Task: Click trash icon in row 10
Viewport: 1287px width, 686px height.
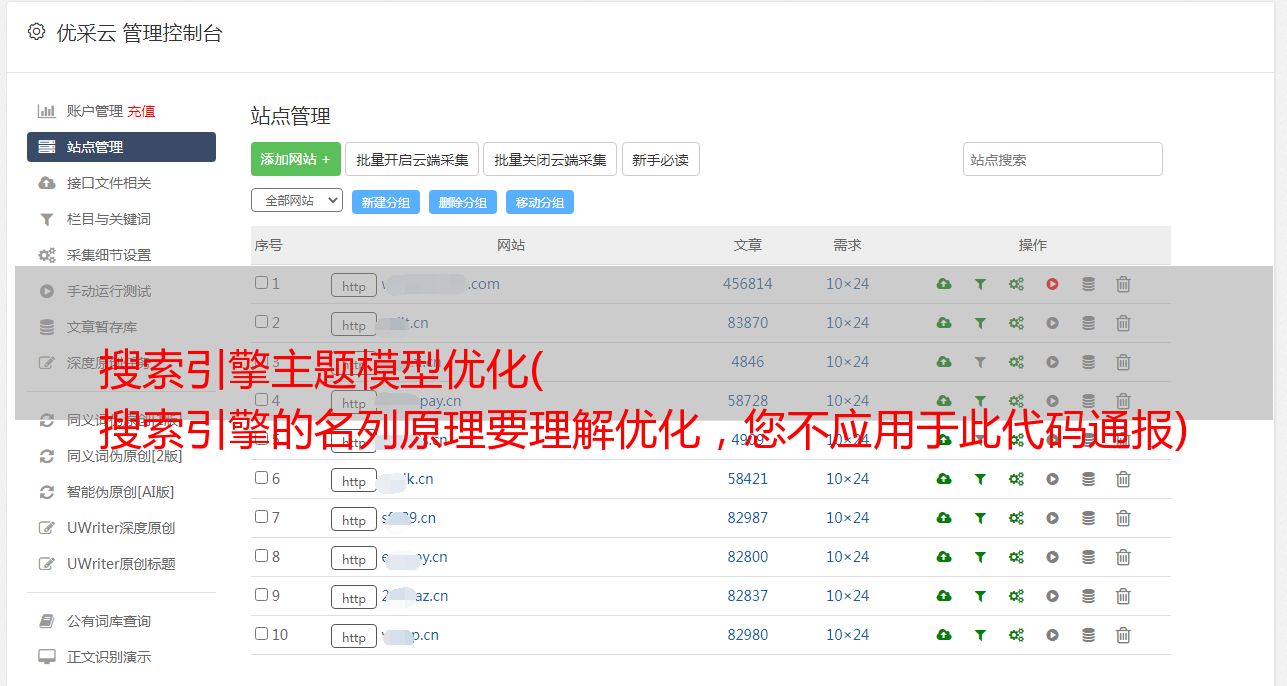Action: 1123,635
